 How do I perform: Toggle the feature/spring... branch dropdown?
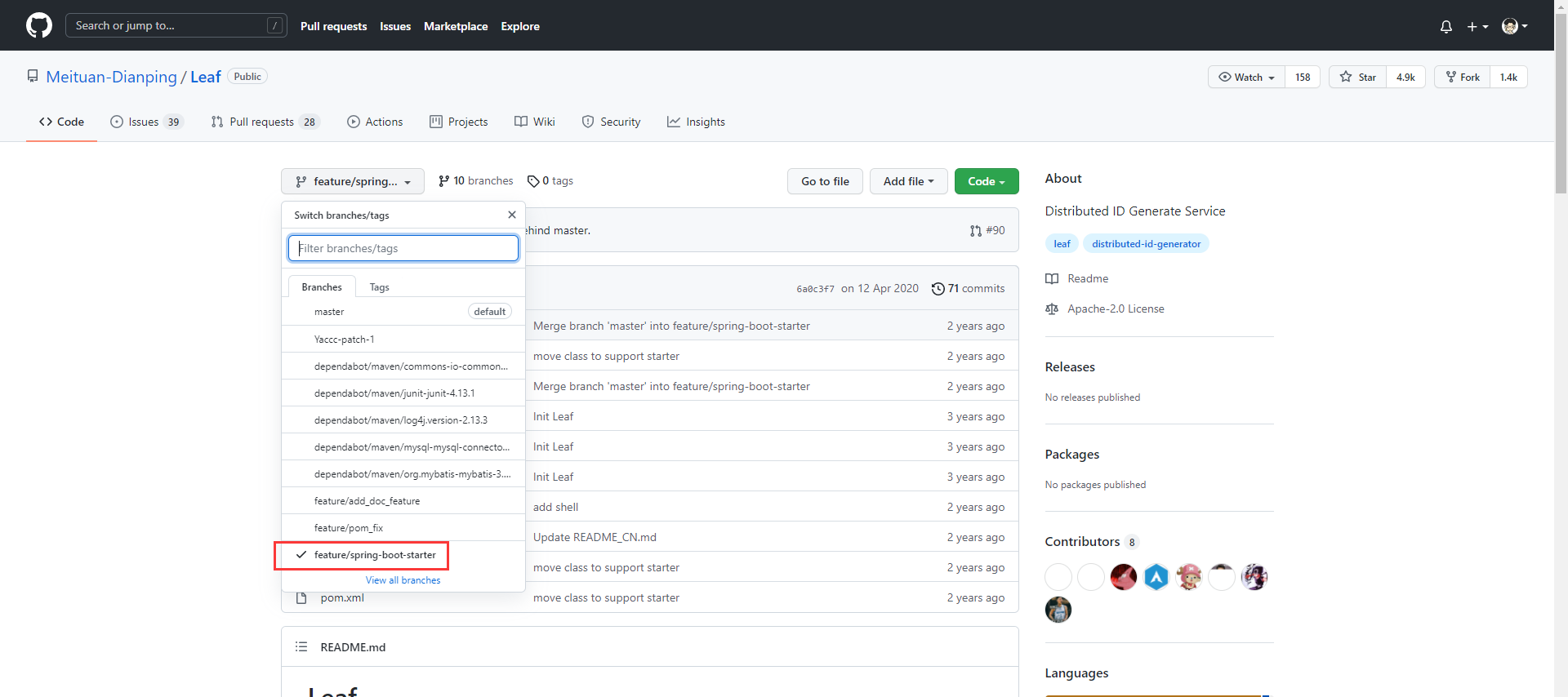(353, 181)
